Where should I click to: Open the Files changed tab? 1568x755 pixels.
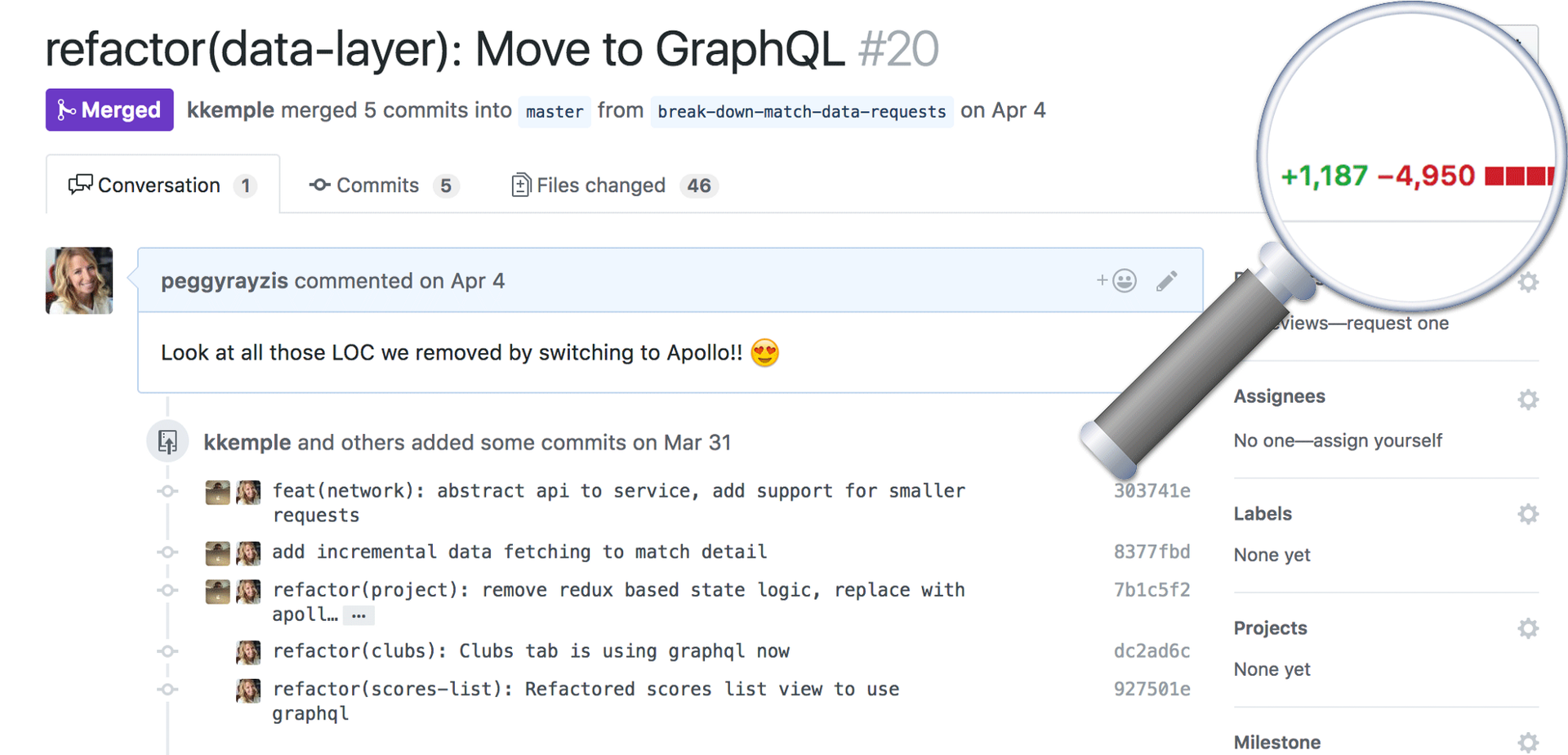pyautogui.click(x=613, y=185)
